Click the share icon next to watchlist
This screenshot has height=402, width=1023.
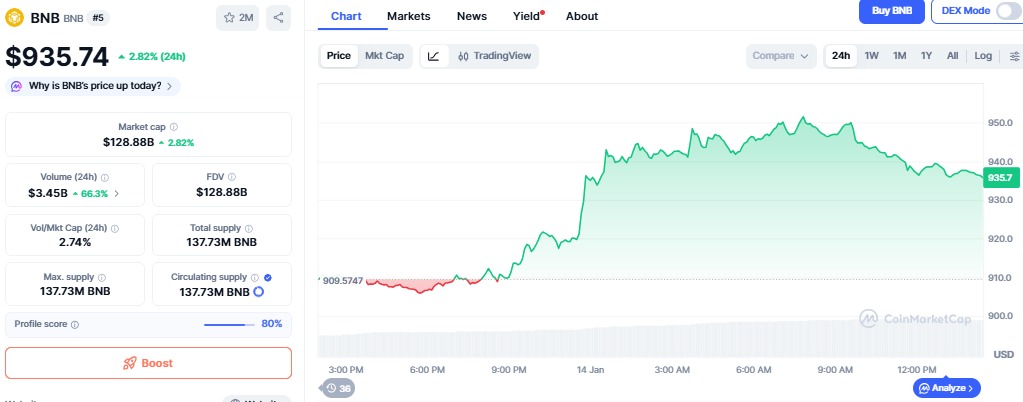(278, 17)
